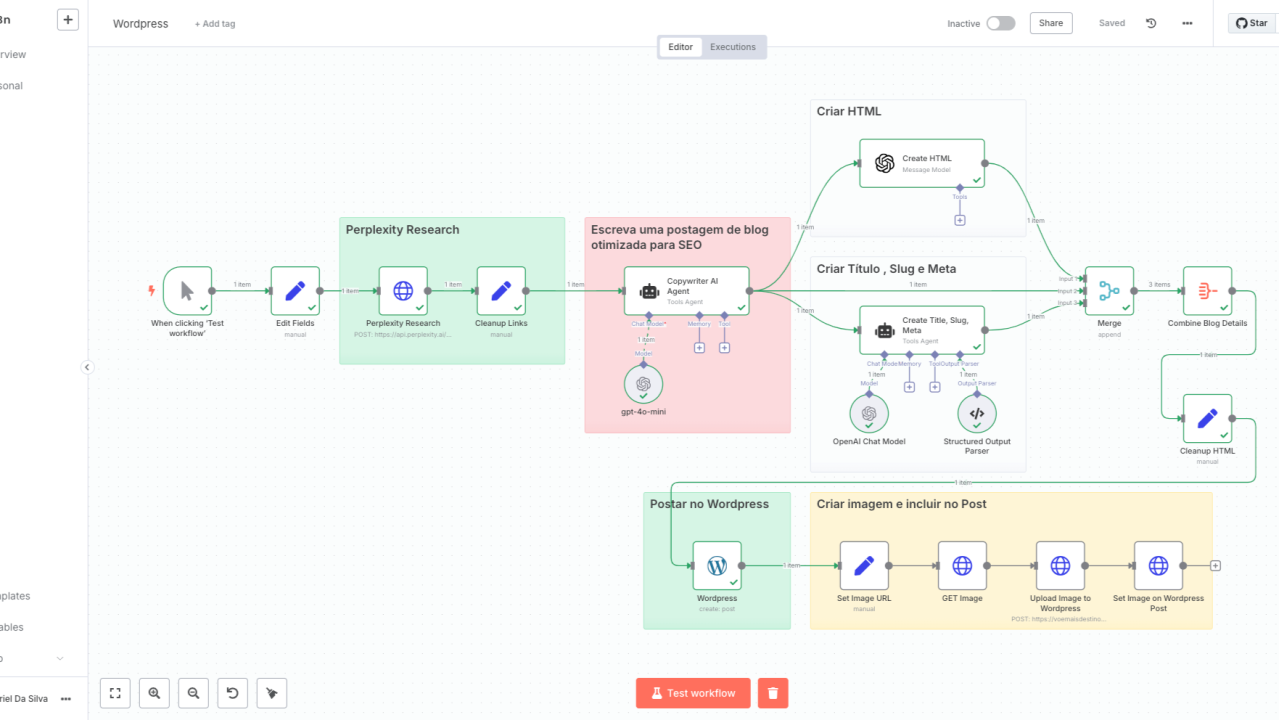Image resolution: width=1279 pixels, height=720 pixels.
Task: Open the Copywriter AI Agent node
Action: (686, 291)
